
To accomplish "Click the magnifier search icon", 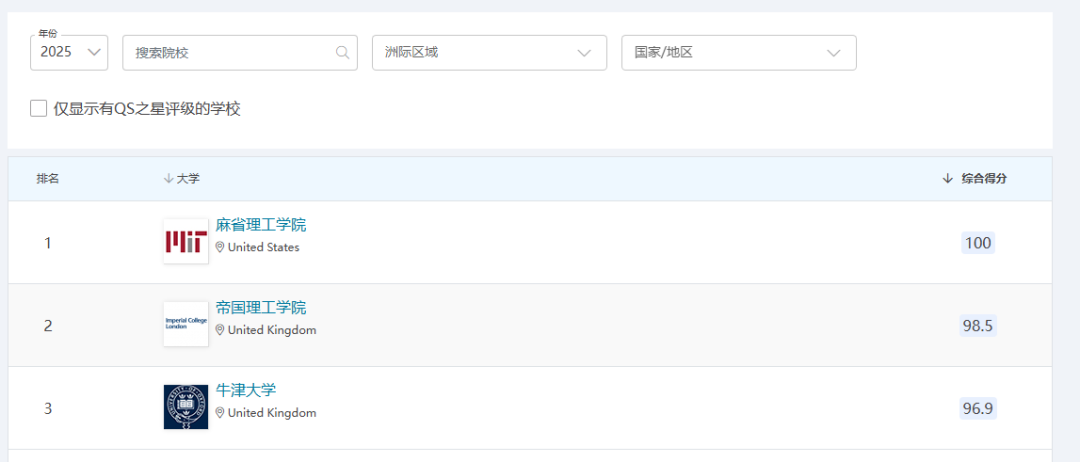I will click(342, 52).
